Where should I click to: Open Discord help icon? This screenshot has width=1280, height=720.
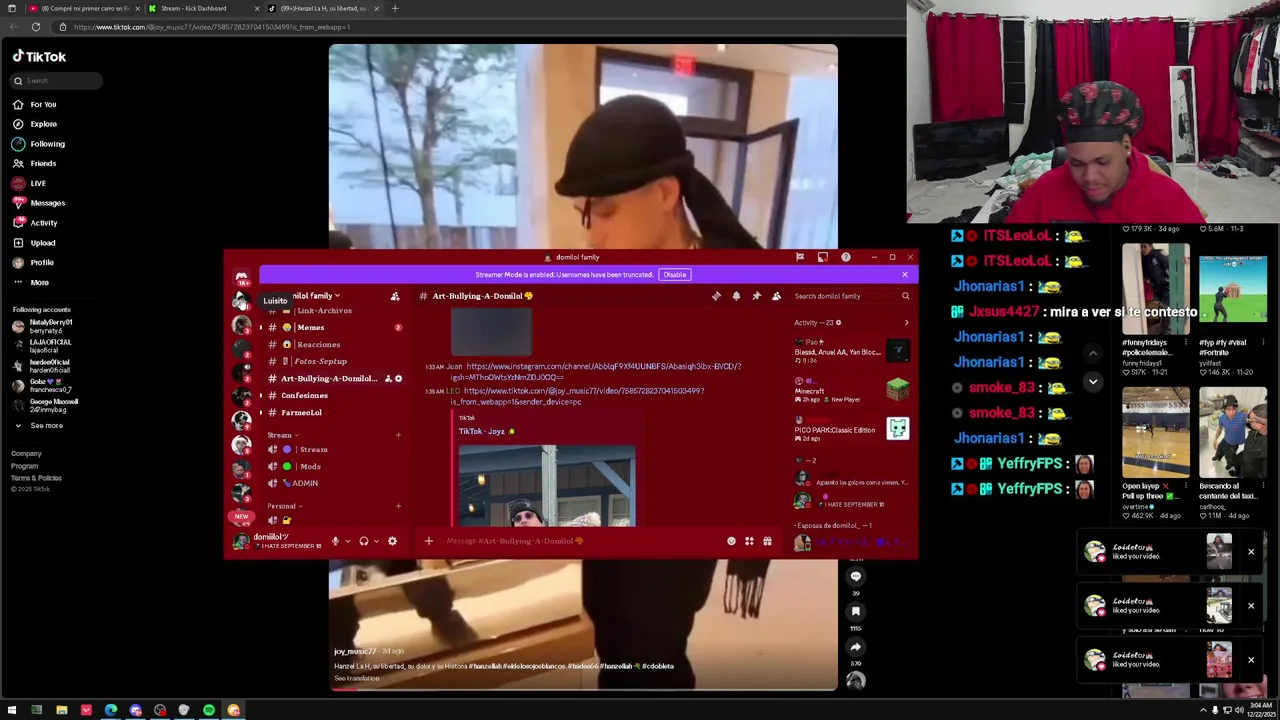pyautogui.click(x=845, y=257)
